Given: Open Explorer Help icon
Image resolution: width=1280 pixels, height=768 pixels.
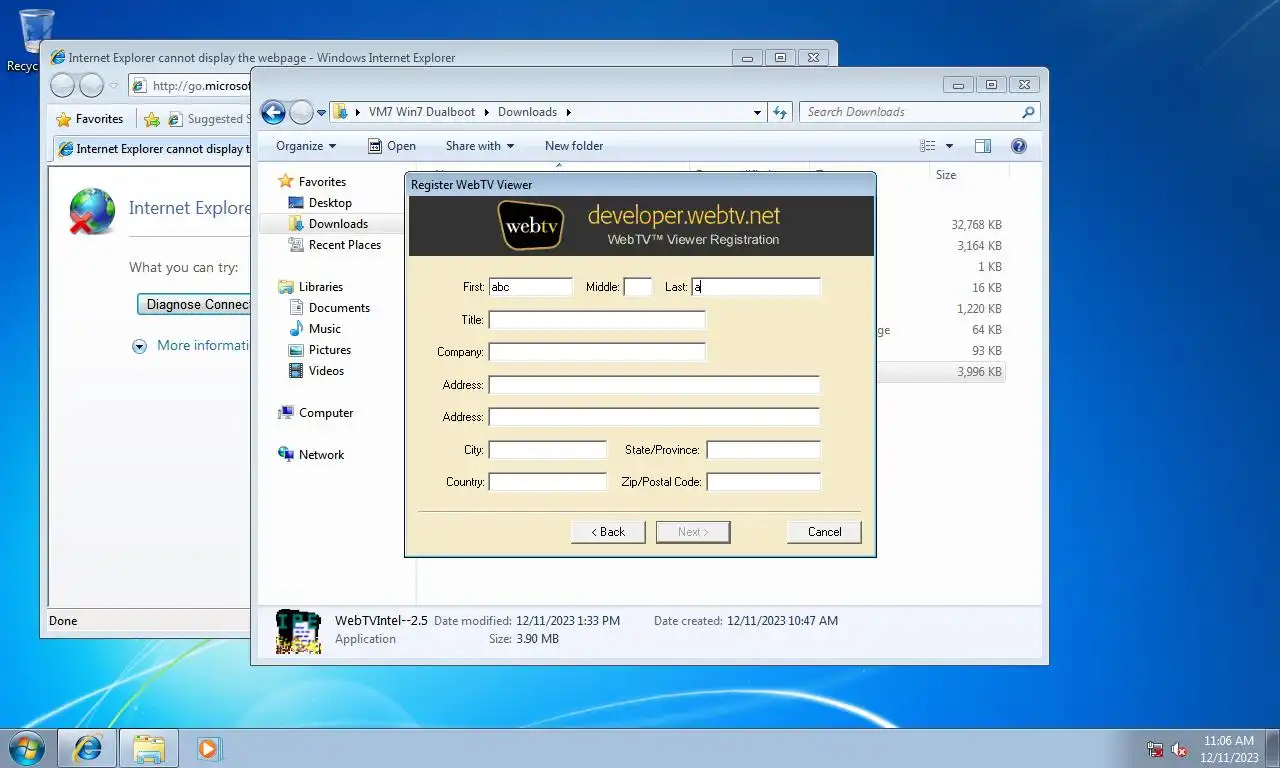Looking at the screenshot, I should (1019, 146).
